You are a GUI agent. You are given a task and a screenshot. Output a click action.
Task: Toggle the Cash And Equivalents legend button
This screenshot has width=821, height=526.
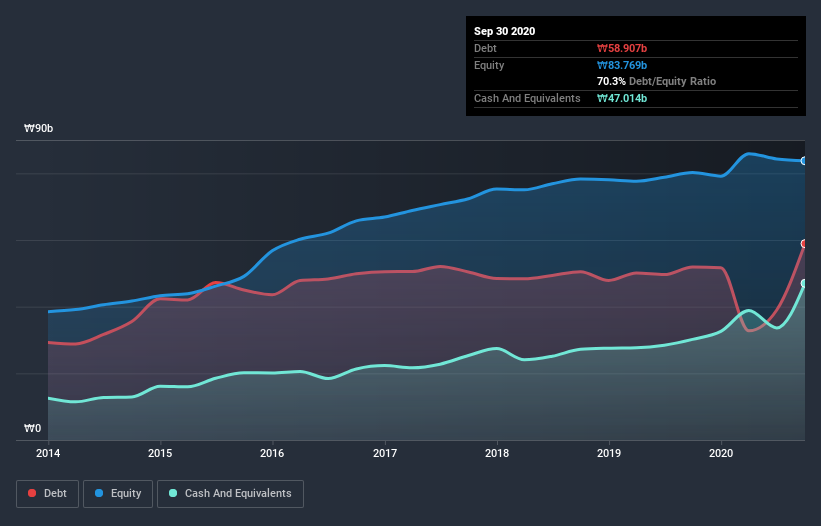coord(230,494)
